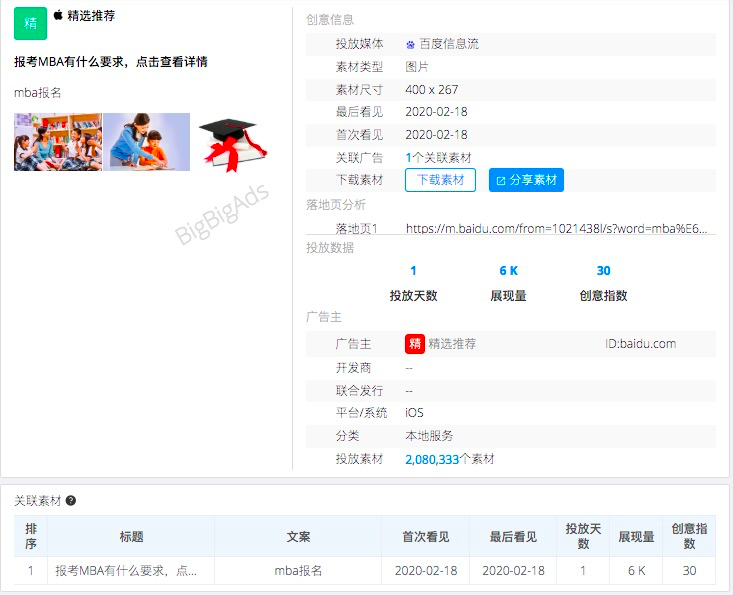Click the 精选推荐 name at top left

coord(91,15)
